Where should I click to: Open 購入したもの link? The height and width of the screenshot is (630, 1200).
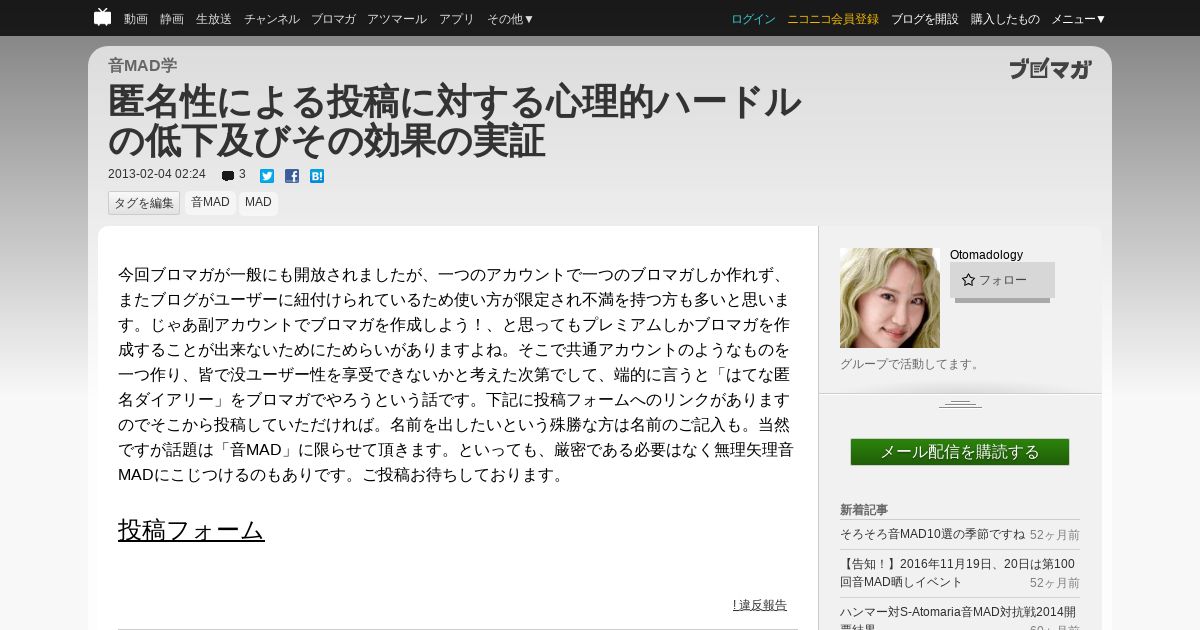click(1005, 19)
